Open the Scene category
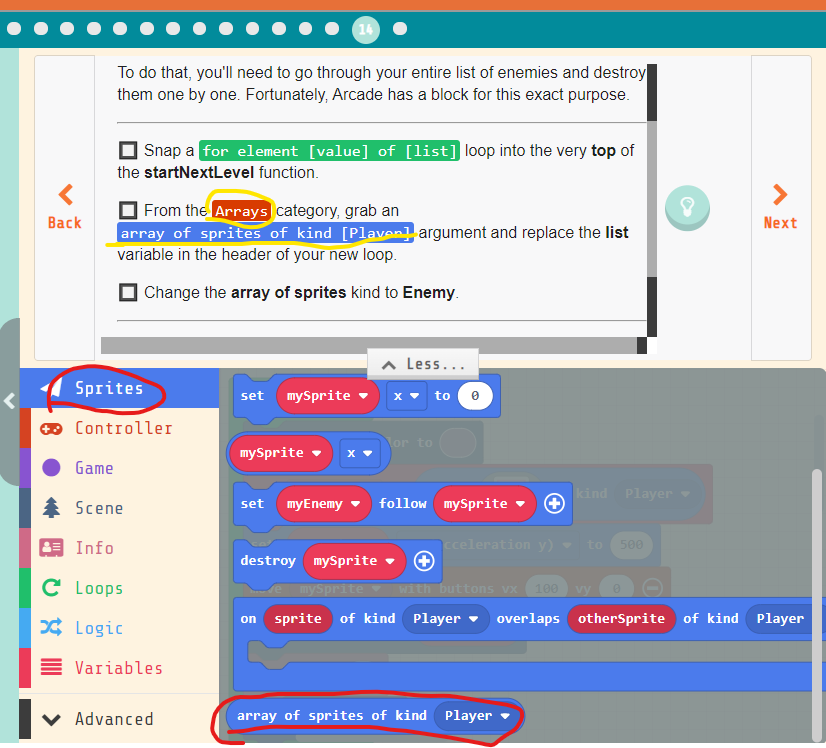 click(119, 508)
